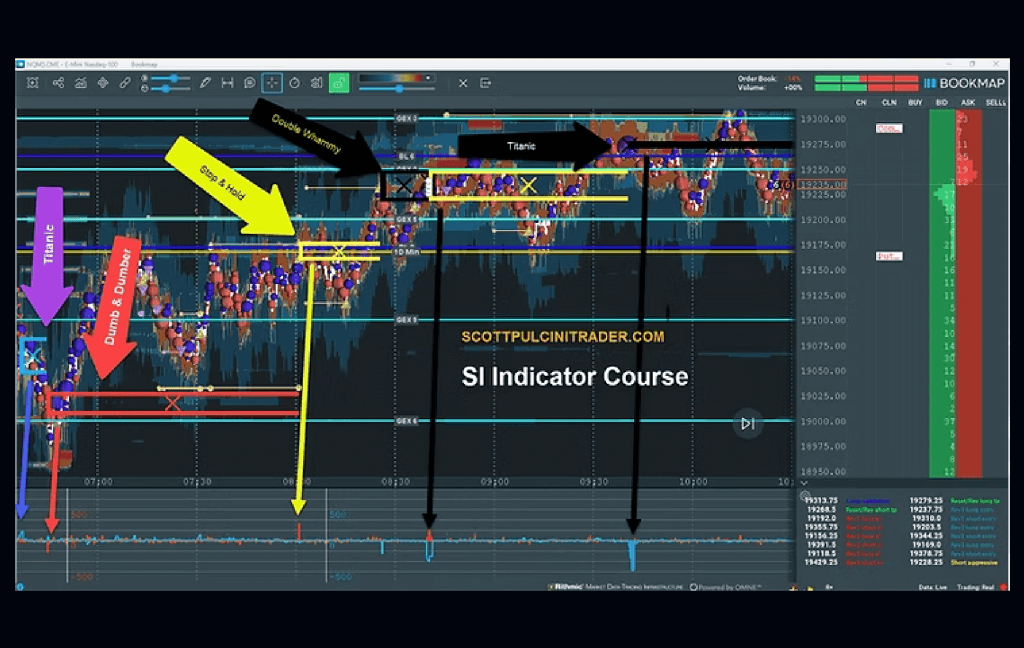
Task: Click the four-way move diamond icon
Action: tap(103, 83)
